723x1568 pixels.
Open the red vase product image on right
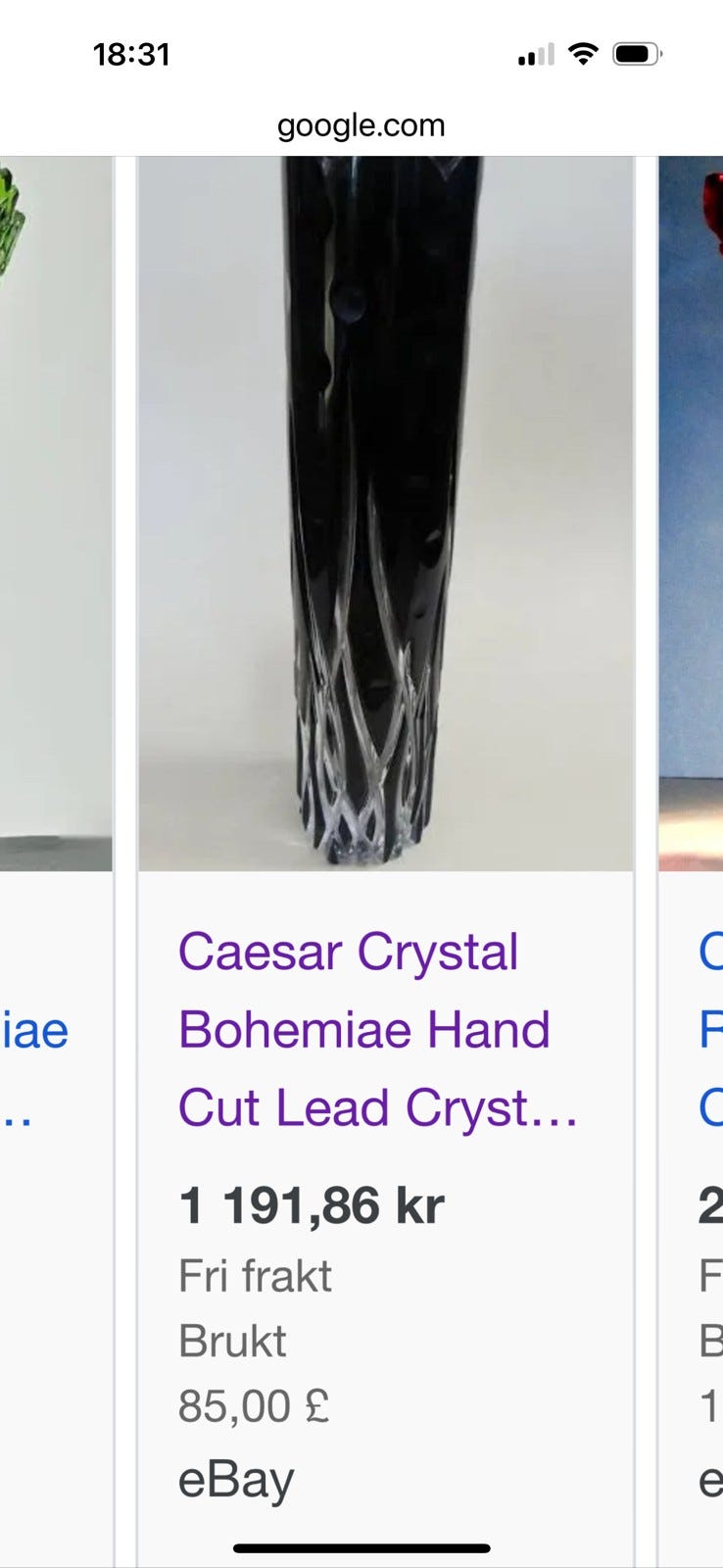[x=691, y=514]
